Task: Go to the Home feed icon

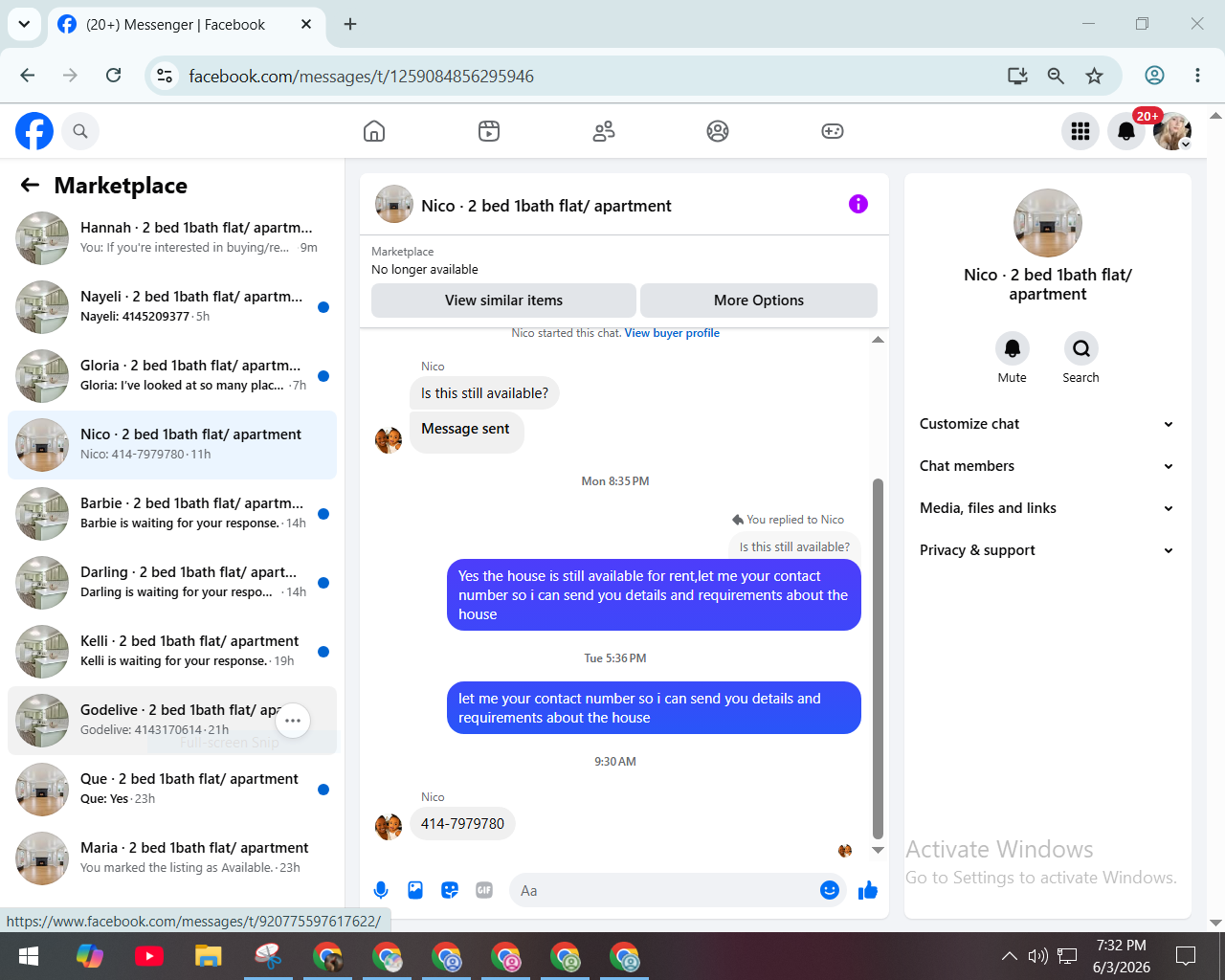Action: point(374,131)
